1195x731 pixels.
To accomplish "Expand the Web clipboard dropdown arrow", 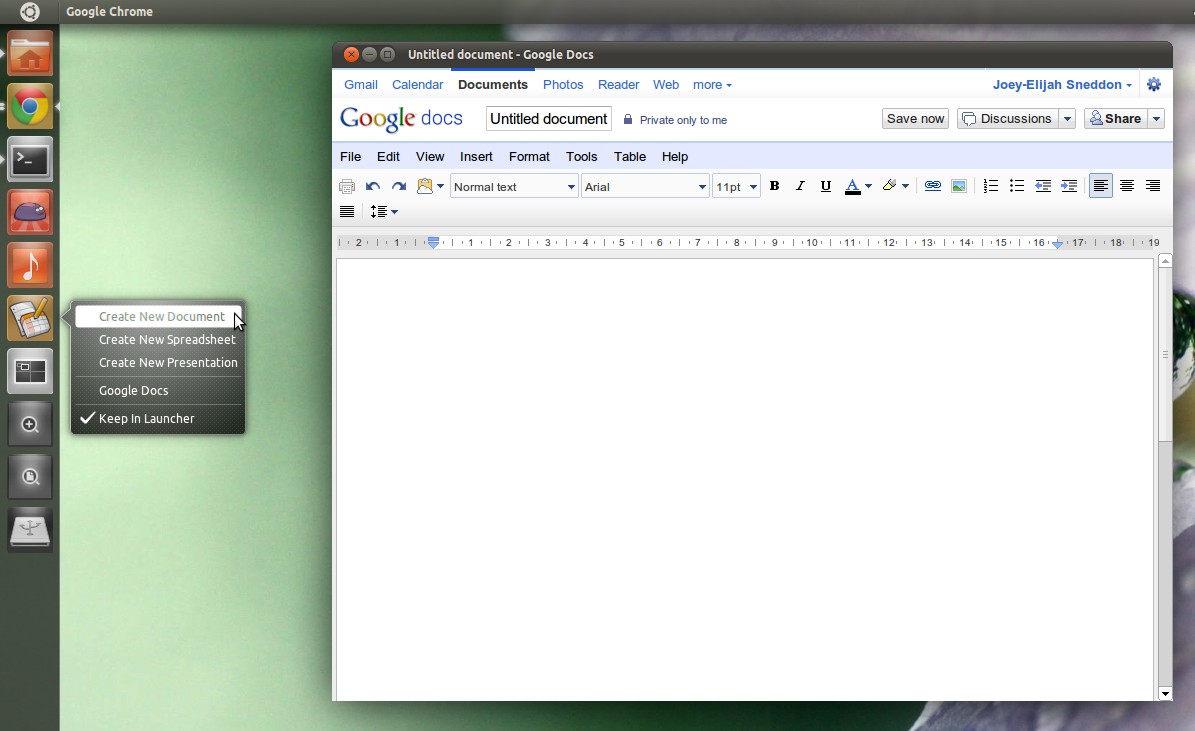I will pos(441,187).
